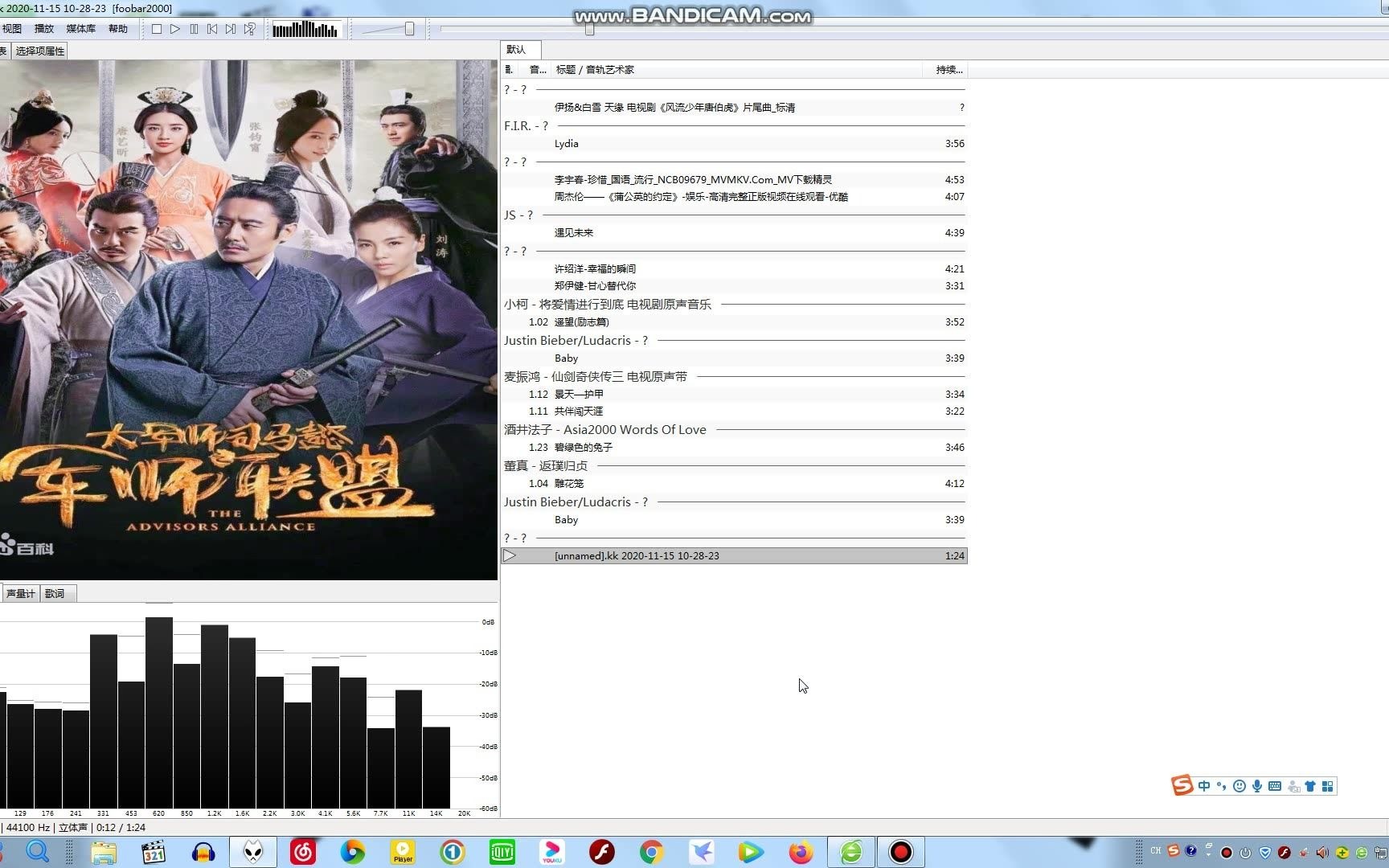Open the search magnifier icon in taskbar

coord(38,852)
